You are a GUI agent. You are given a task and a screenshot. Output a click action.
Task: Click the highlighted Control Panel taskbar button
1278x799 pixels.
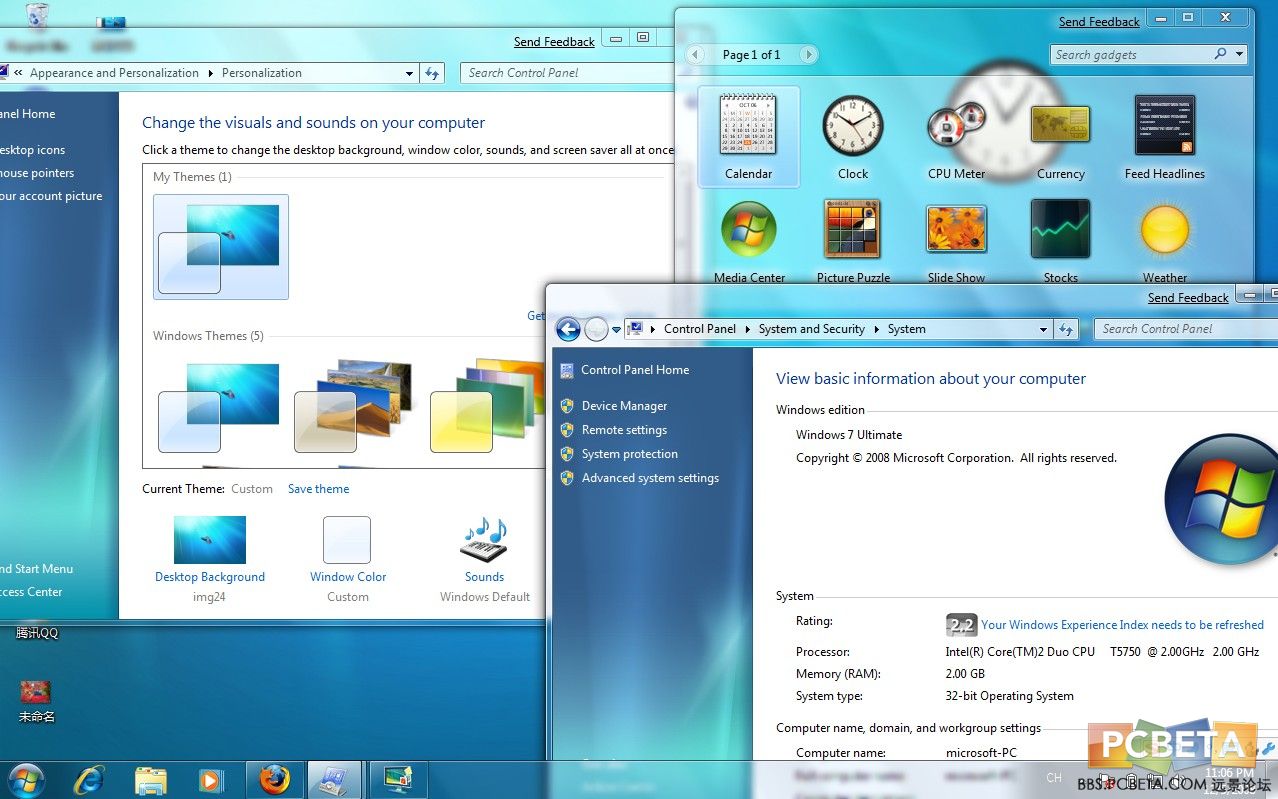334,780
